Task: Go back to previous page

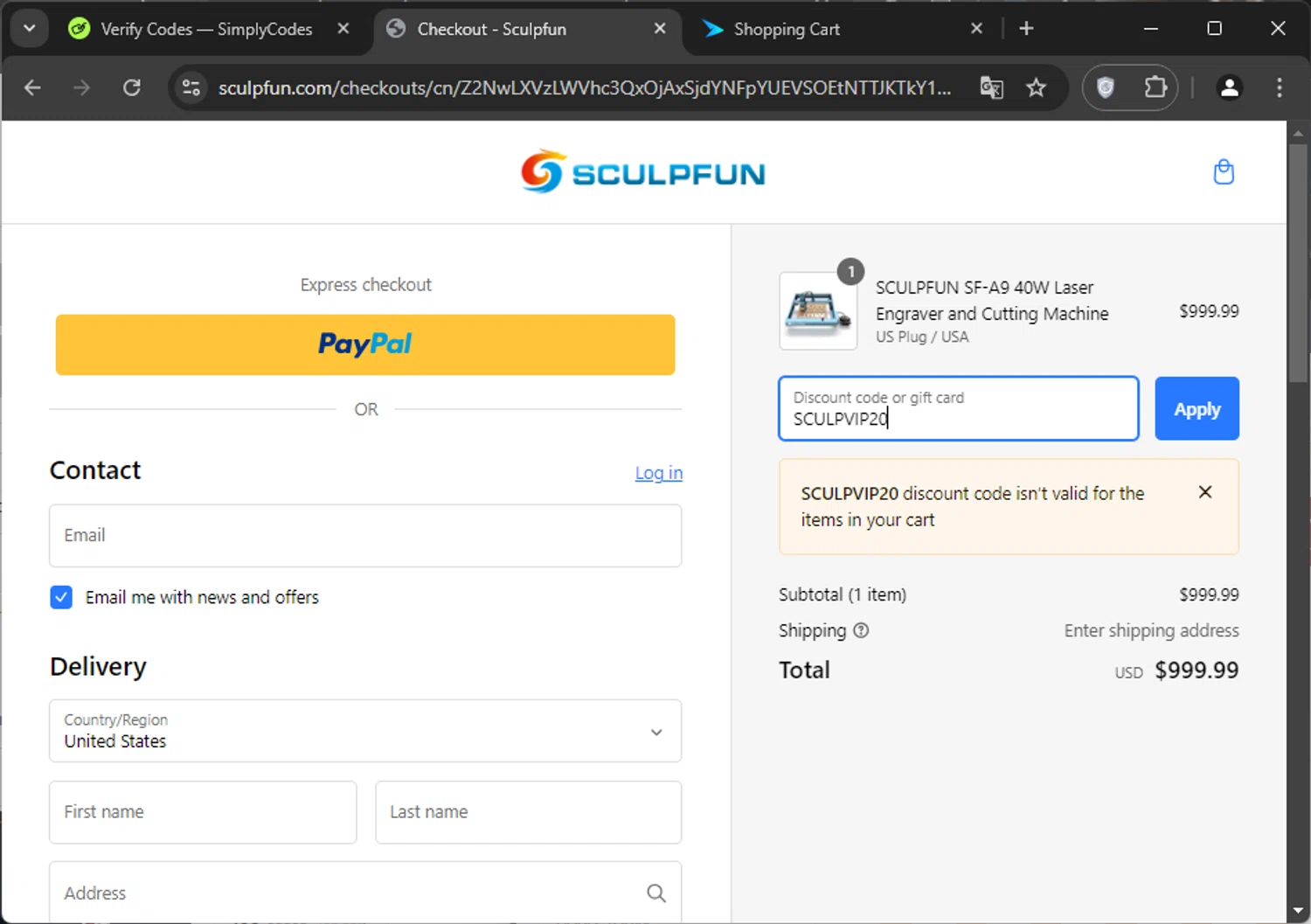Action: (x=32, y=87)
